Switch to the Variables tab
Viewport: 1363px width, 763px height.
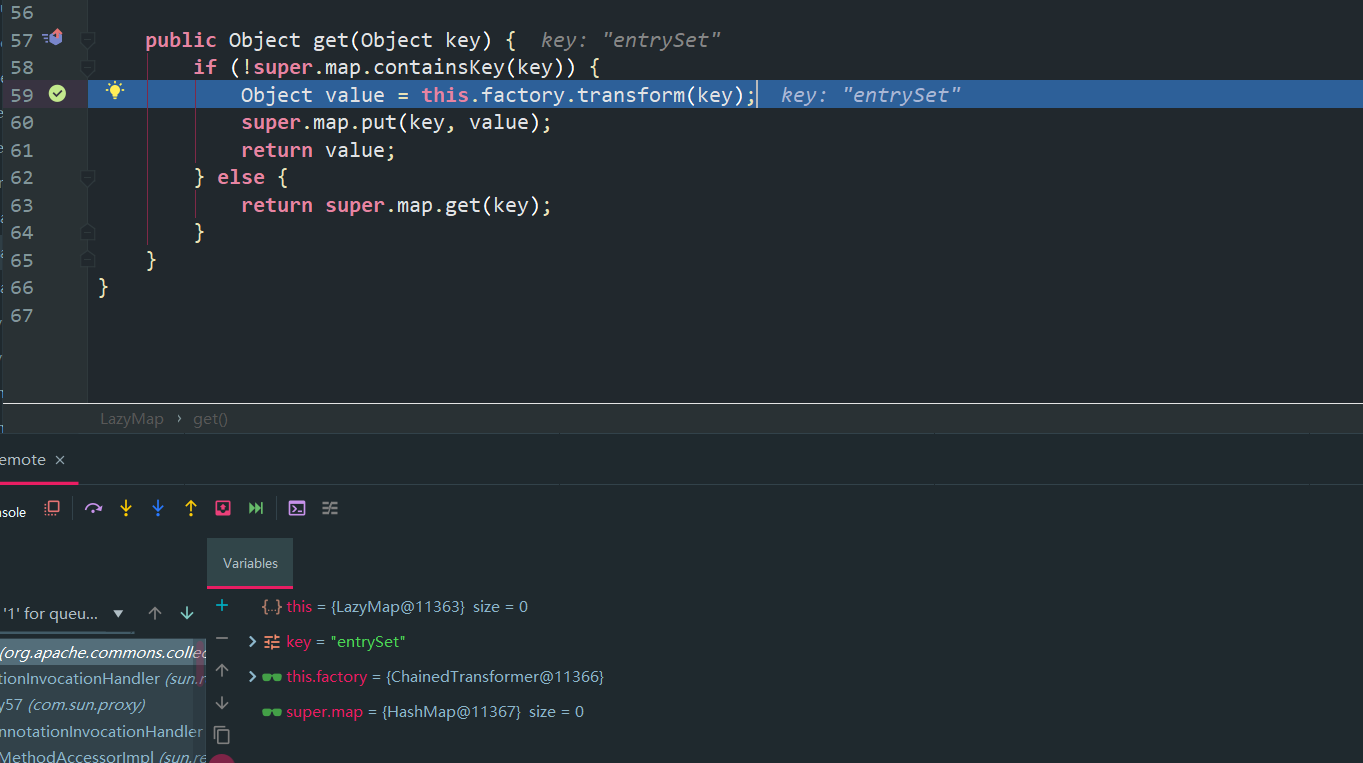click(250, 563)
